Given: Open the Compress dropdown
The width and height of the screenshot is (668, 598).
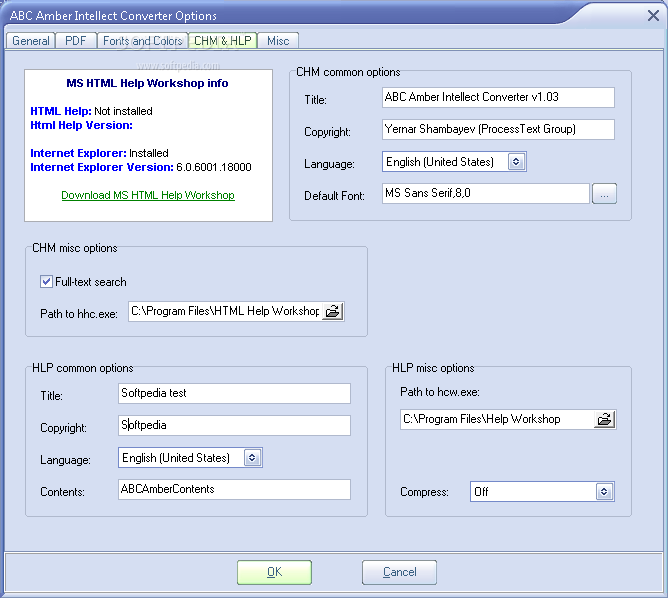Looking at the screenshot, I should point(604,492).
